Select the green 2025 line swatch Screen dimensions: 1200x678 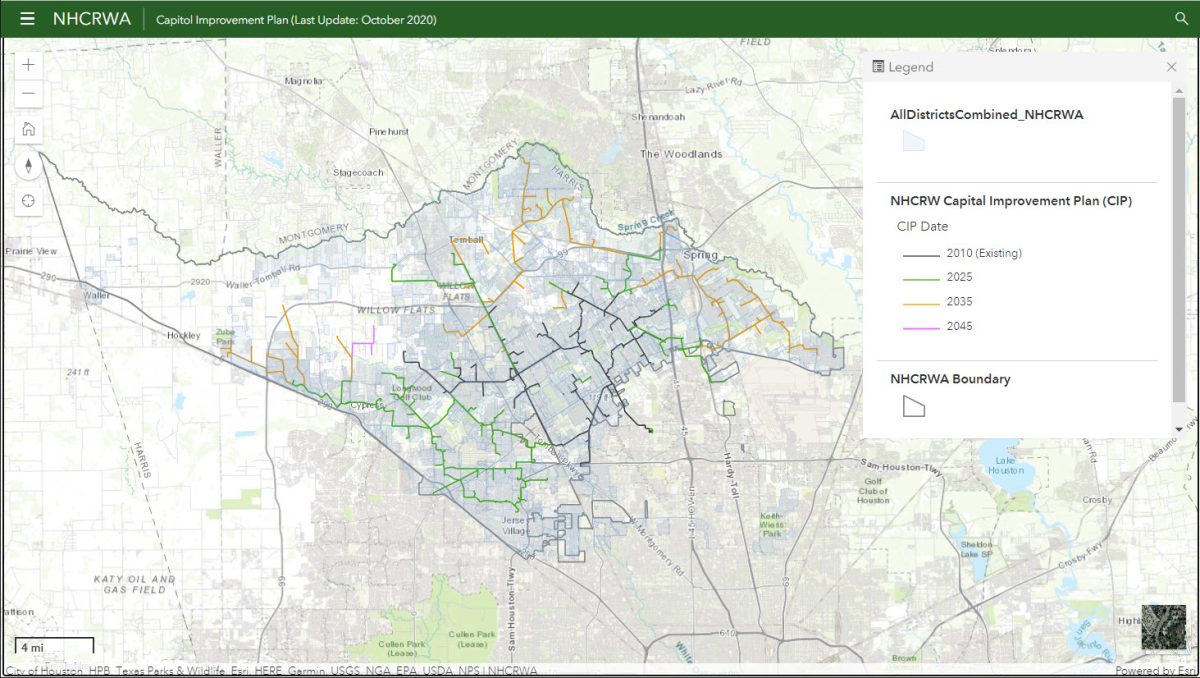[919, 277]
